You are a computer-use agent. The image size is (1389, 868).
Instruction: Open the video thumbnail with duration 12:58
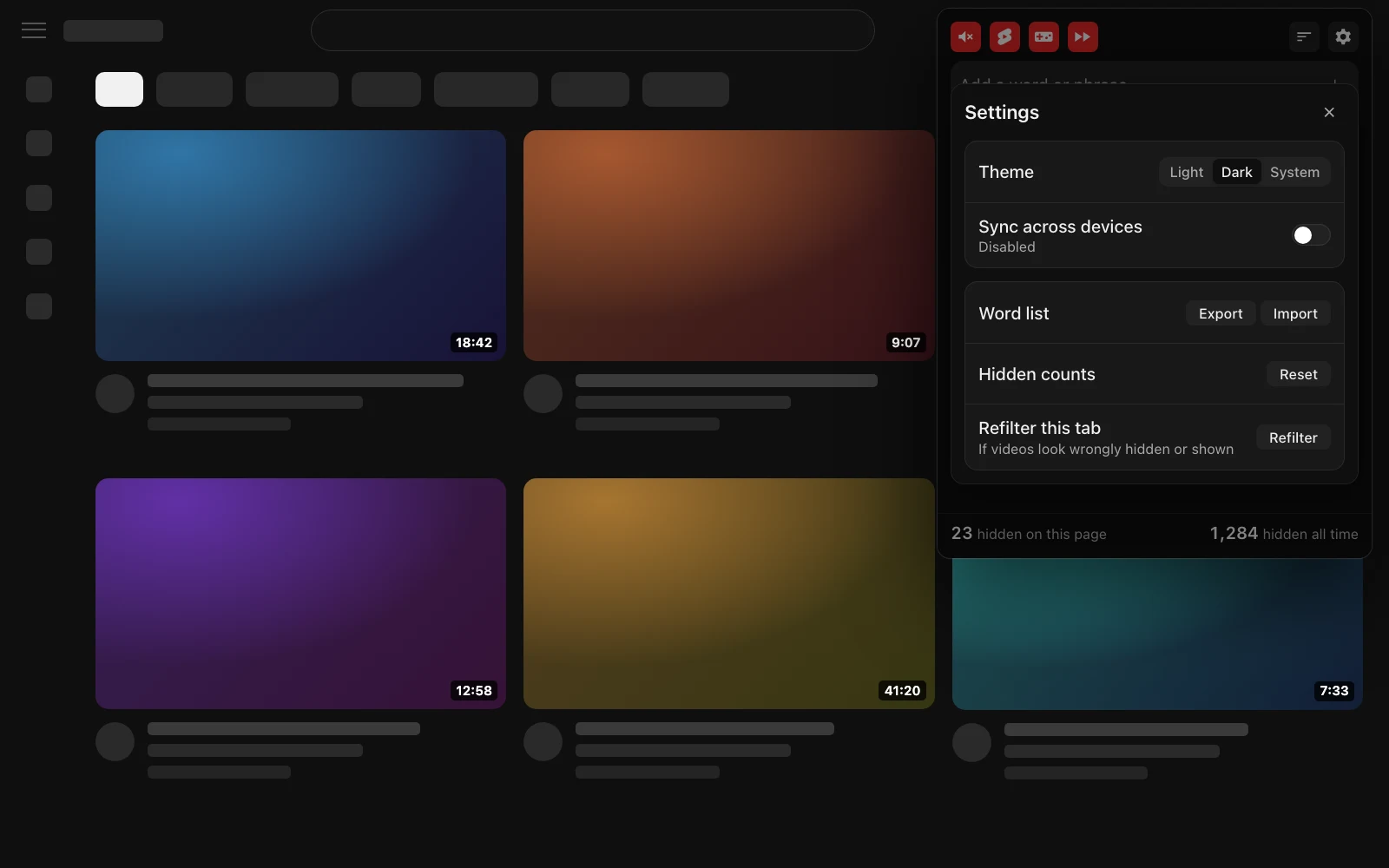point(300,594)
